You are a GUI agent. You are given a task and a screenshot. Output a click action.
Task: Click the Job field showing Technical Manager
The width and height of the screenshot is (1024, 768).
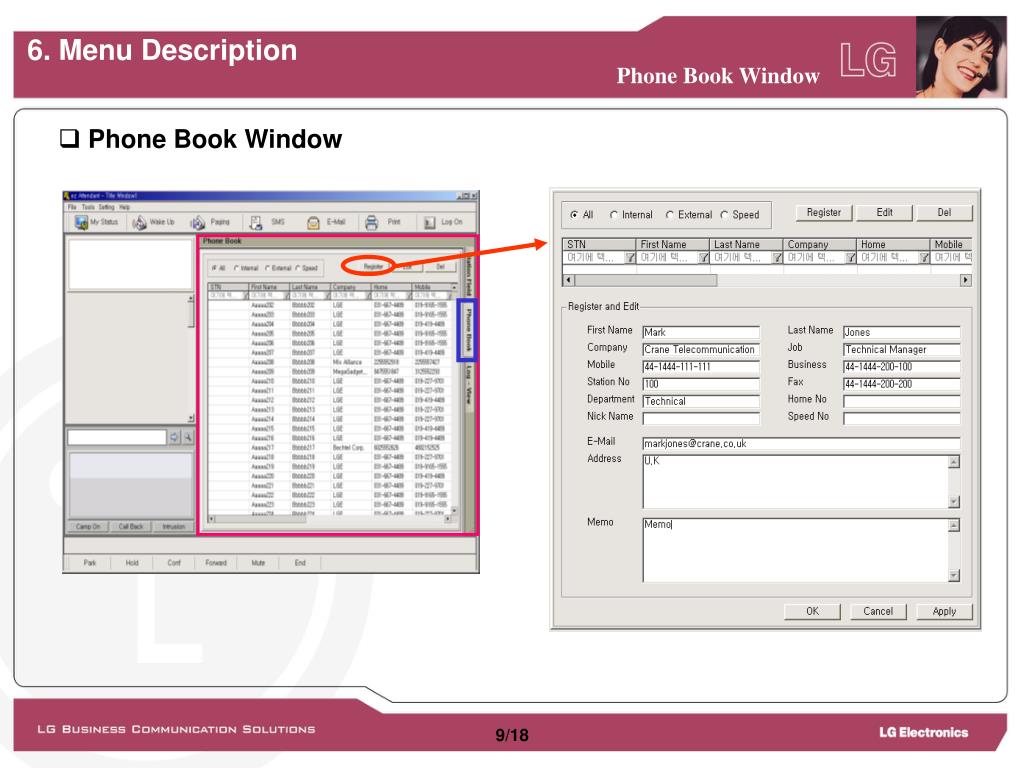901,349
